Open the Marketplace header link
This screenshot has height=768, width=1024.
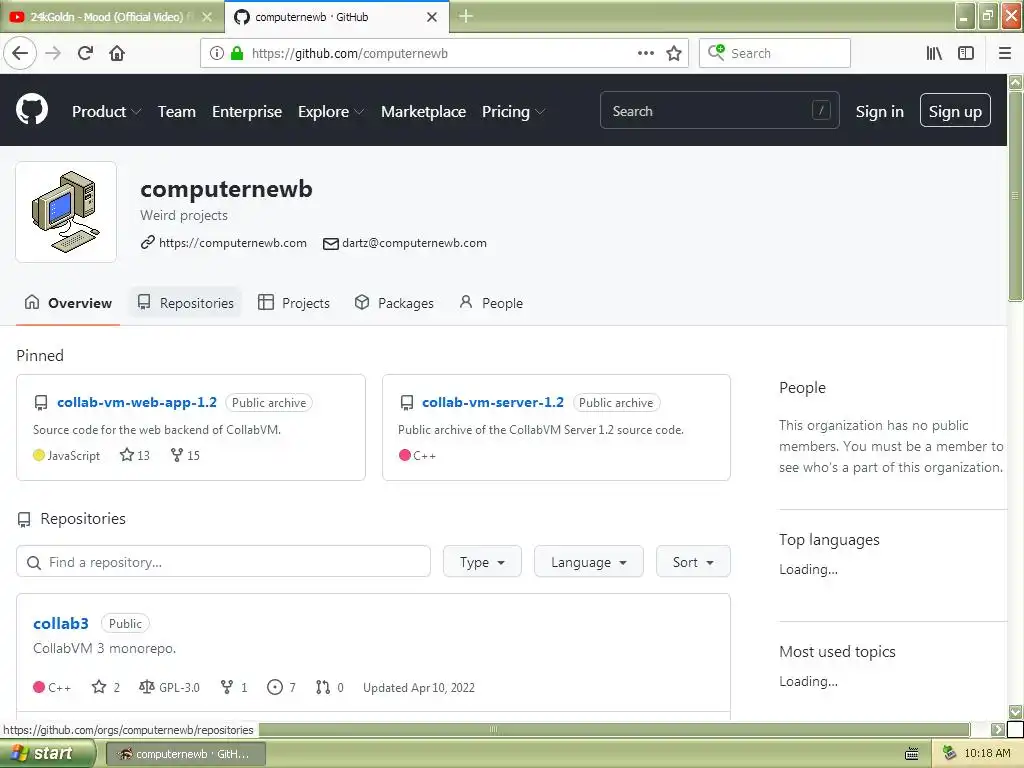click(423, 112)
